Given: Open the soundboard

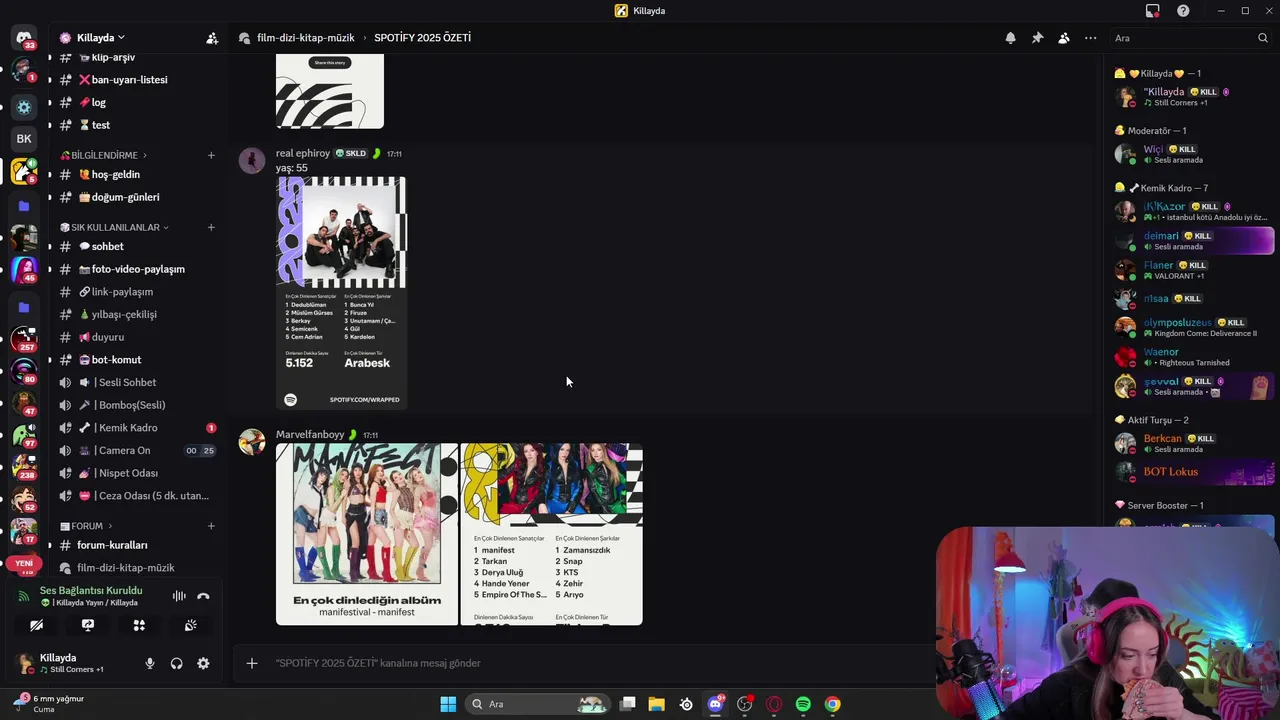Looking at the screenshot, I should (190, 625).
